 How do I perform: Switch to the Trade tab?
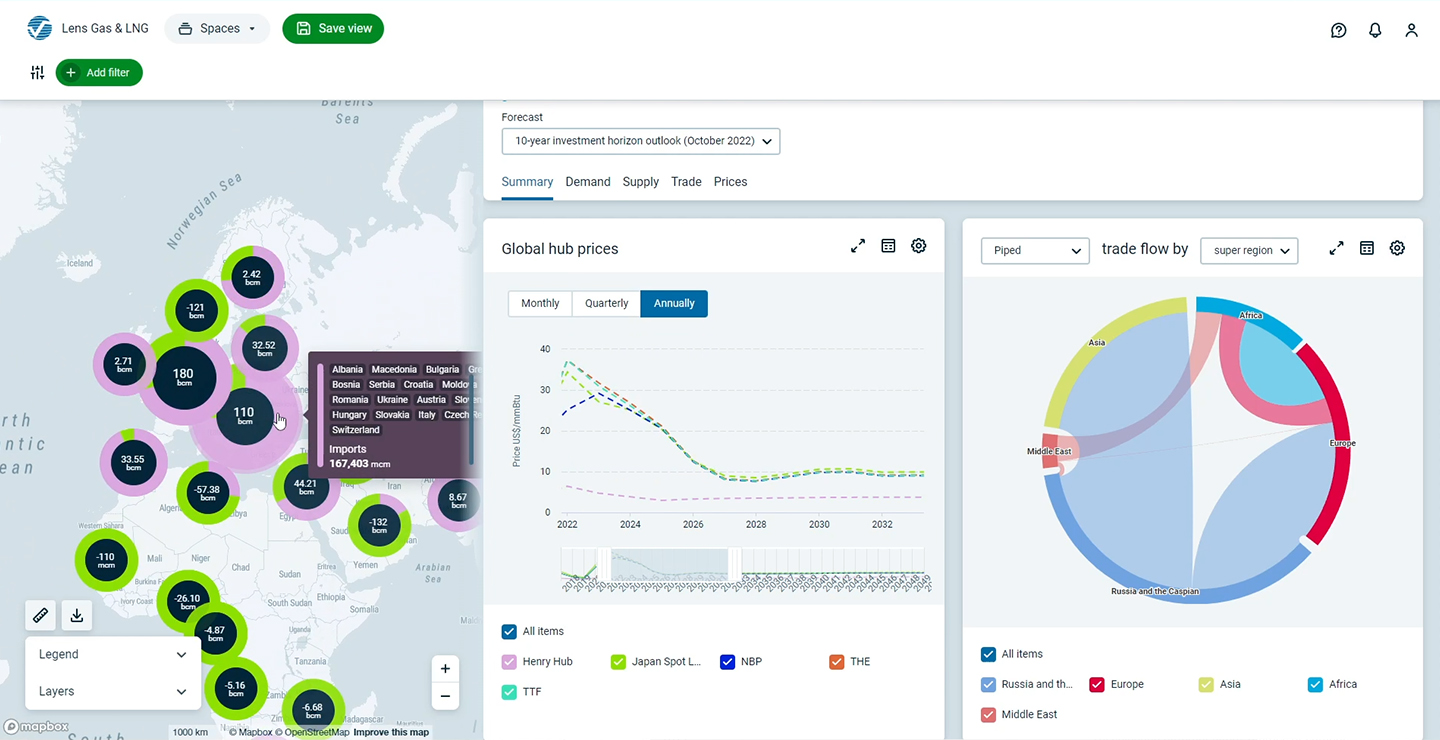pyautogui.click(x=686, y=182)
